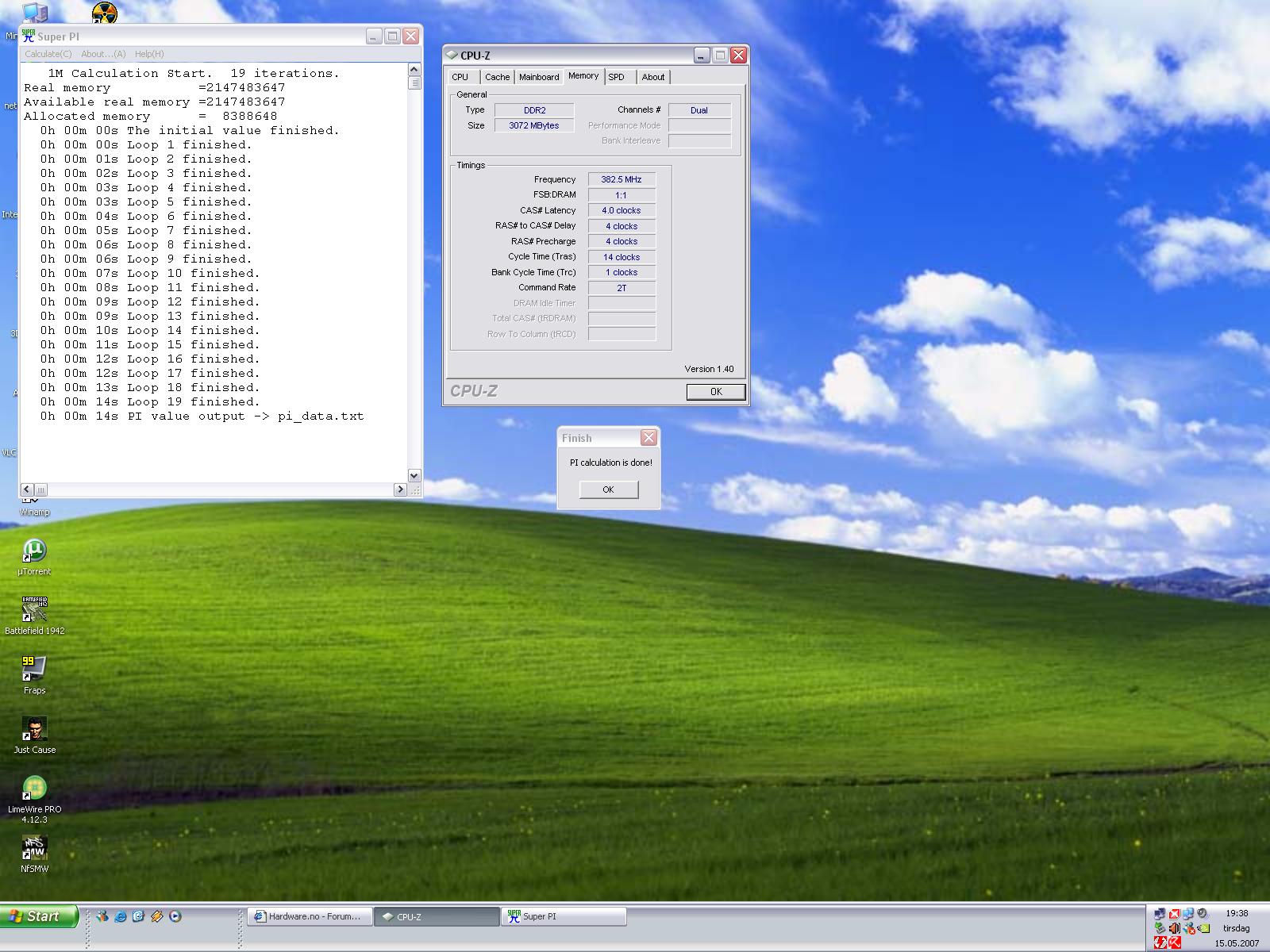Click the Super PI scroll down arrow
1270x952 pixels.
[x=414, y=475]
